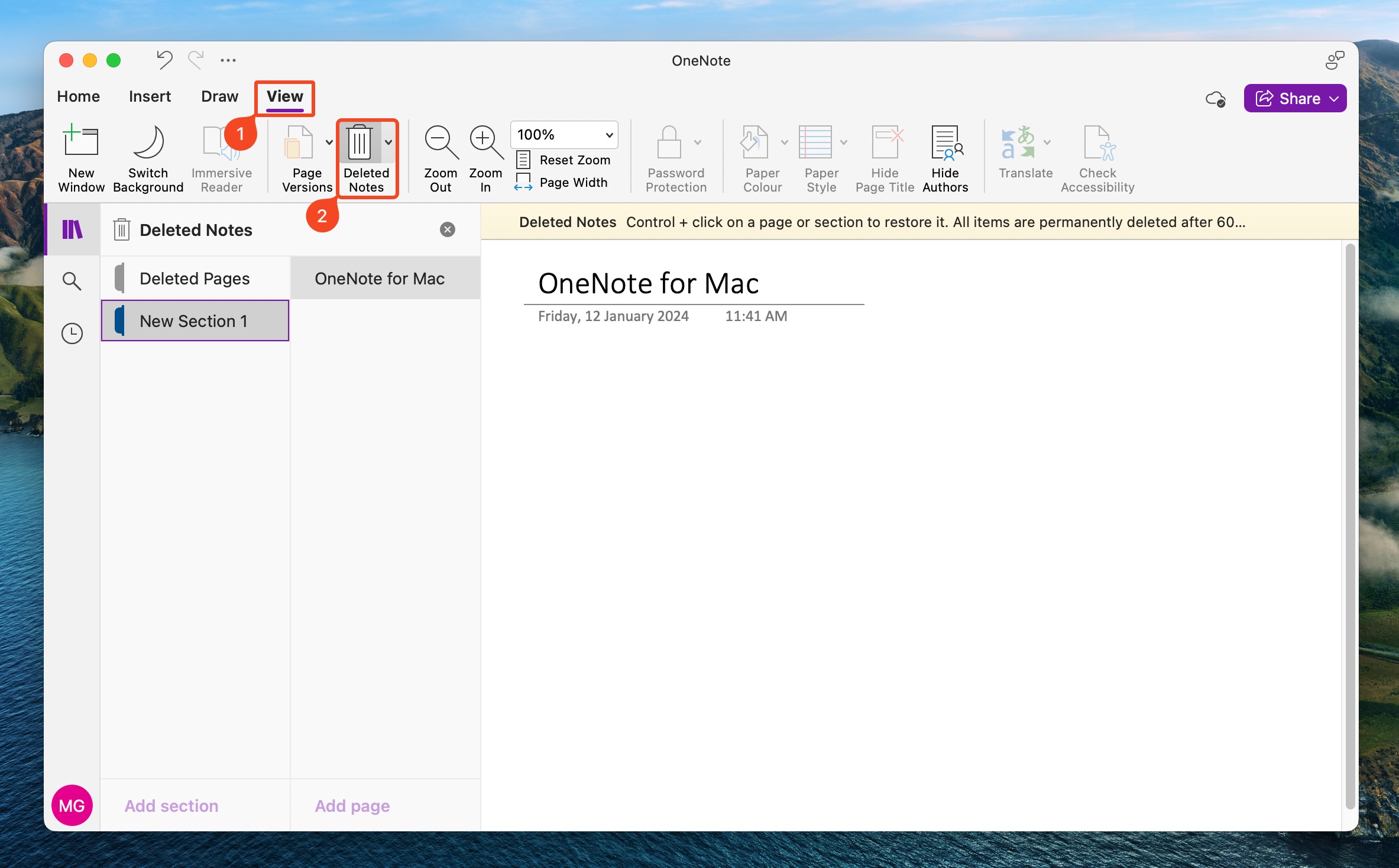This screenshot has width=1399, height=868.
Task: Click the page time 11:41 AM
Action: [x=756, y=316]
